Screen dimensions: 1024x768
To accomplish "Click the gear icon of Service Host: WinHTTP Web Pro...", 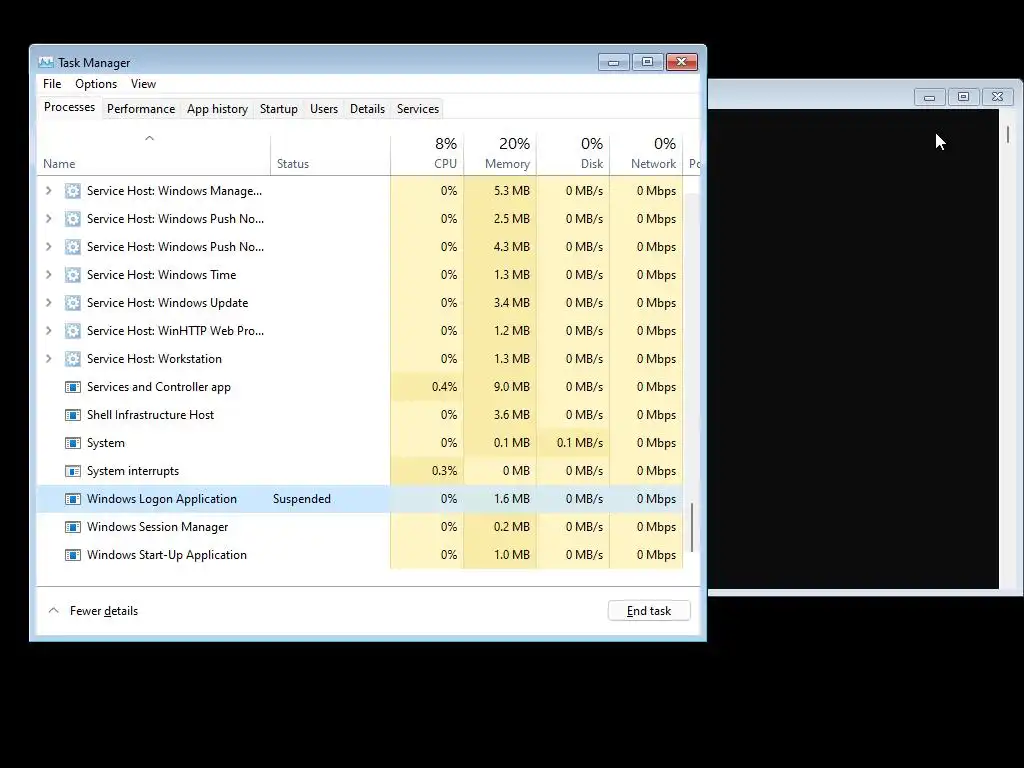I will pyautogui.click(x=72, y=331).
